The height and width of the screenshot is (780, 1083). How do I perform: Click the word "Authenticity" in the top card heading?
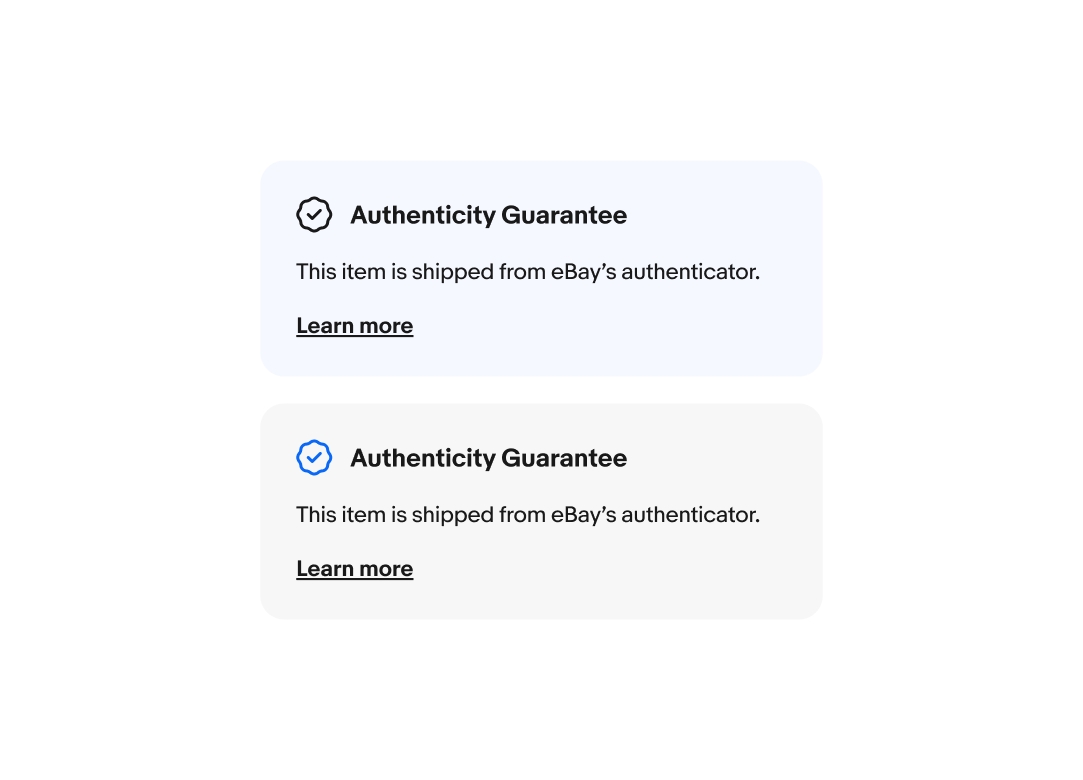(422, 215)
